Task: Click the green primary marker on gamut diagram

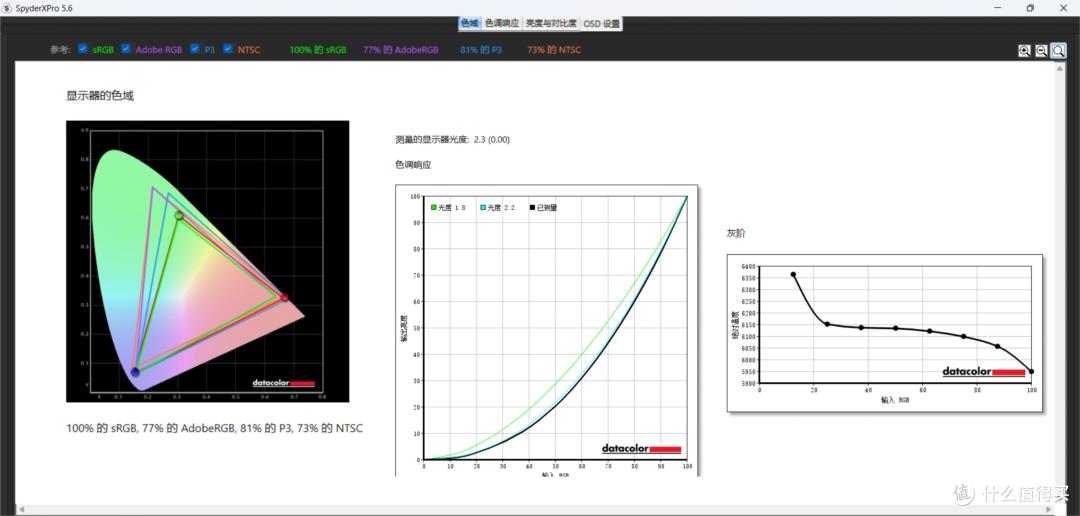Action: click(179, 216)
